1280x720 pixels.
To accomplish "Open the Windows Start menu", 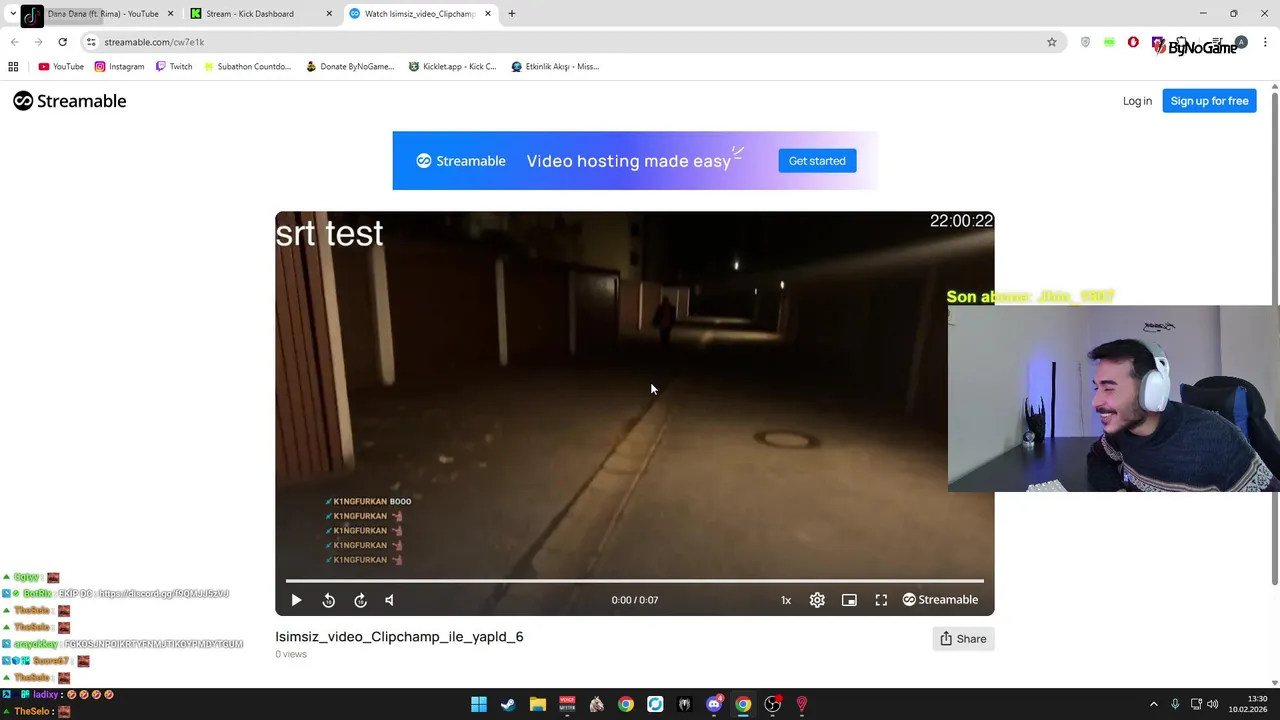I will point(479,704).
